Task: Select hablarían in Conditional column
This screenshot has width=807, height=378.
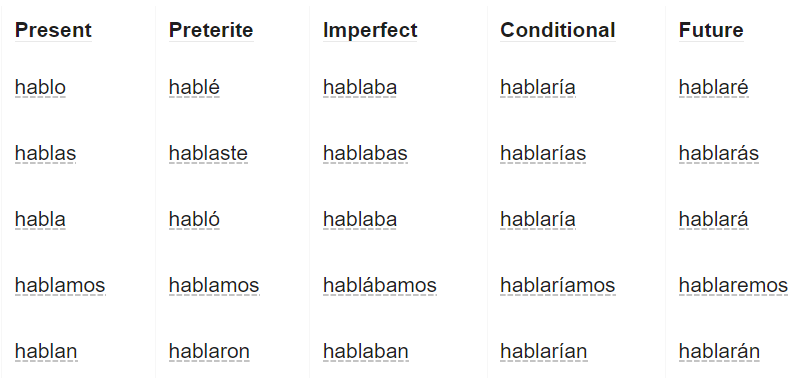Action: click(x=543, y=351)
